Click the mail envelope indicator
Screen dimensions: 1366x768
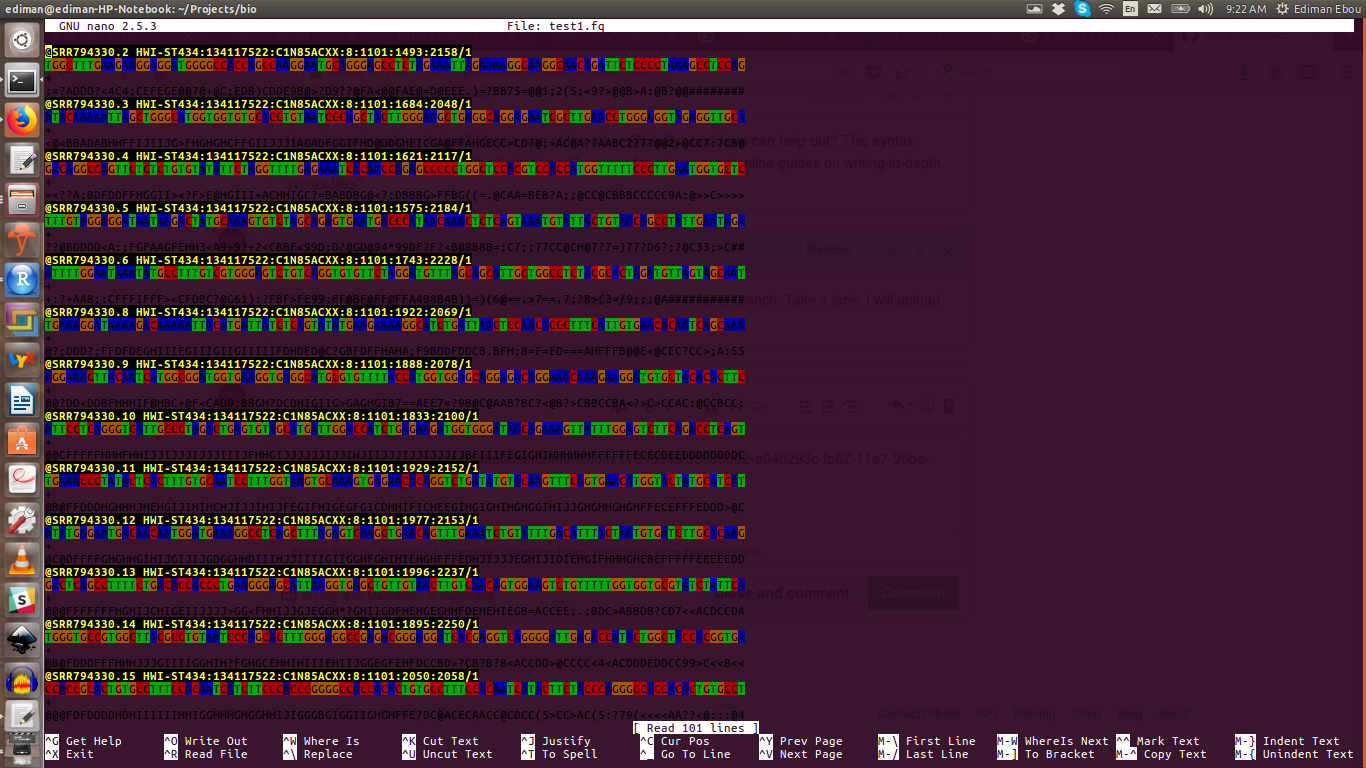(x=1154, y=9)
